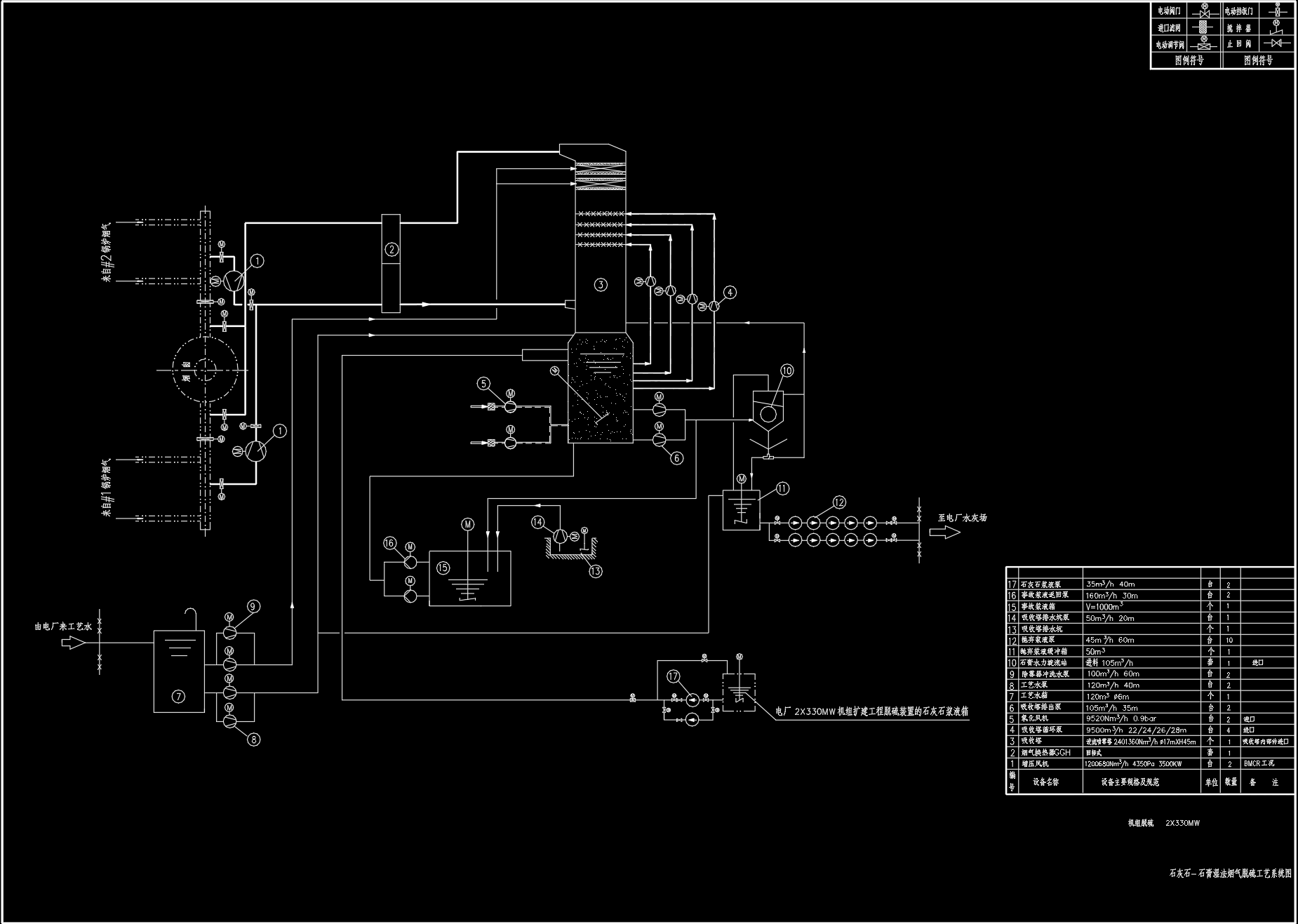Viewport: 1298px width, 924px height.
Task: Click the 电动调节阀 legend label
Action: (1170, 44)
